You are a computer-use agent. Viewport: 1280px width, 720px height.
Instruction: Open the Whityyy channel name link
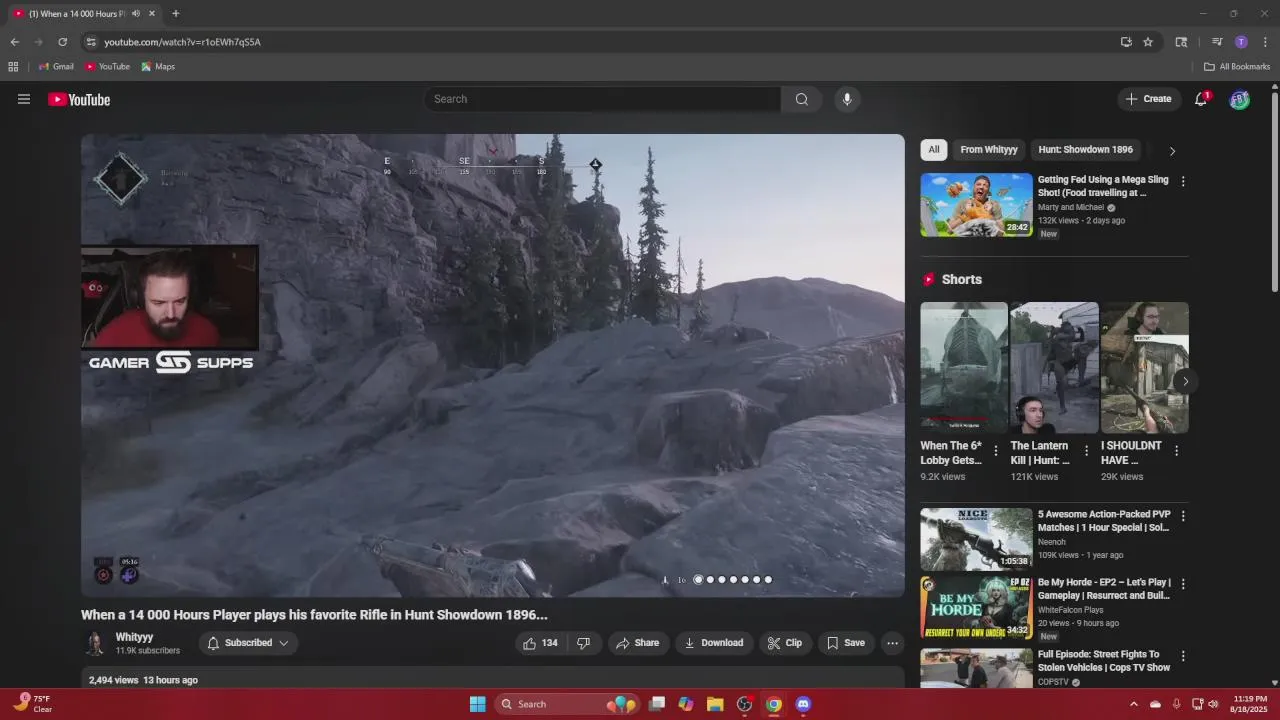134,637
